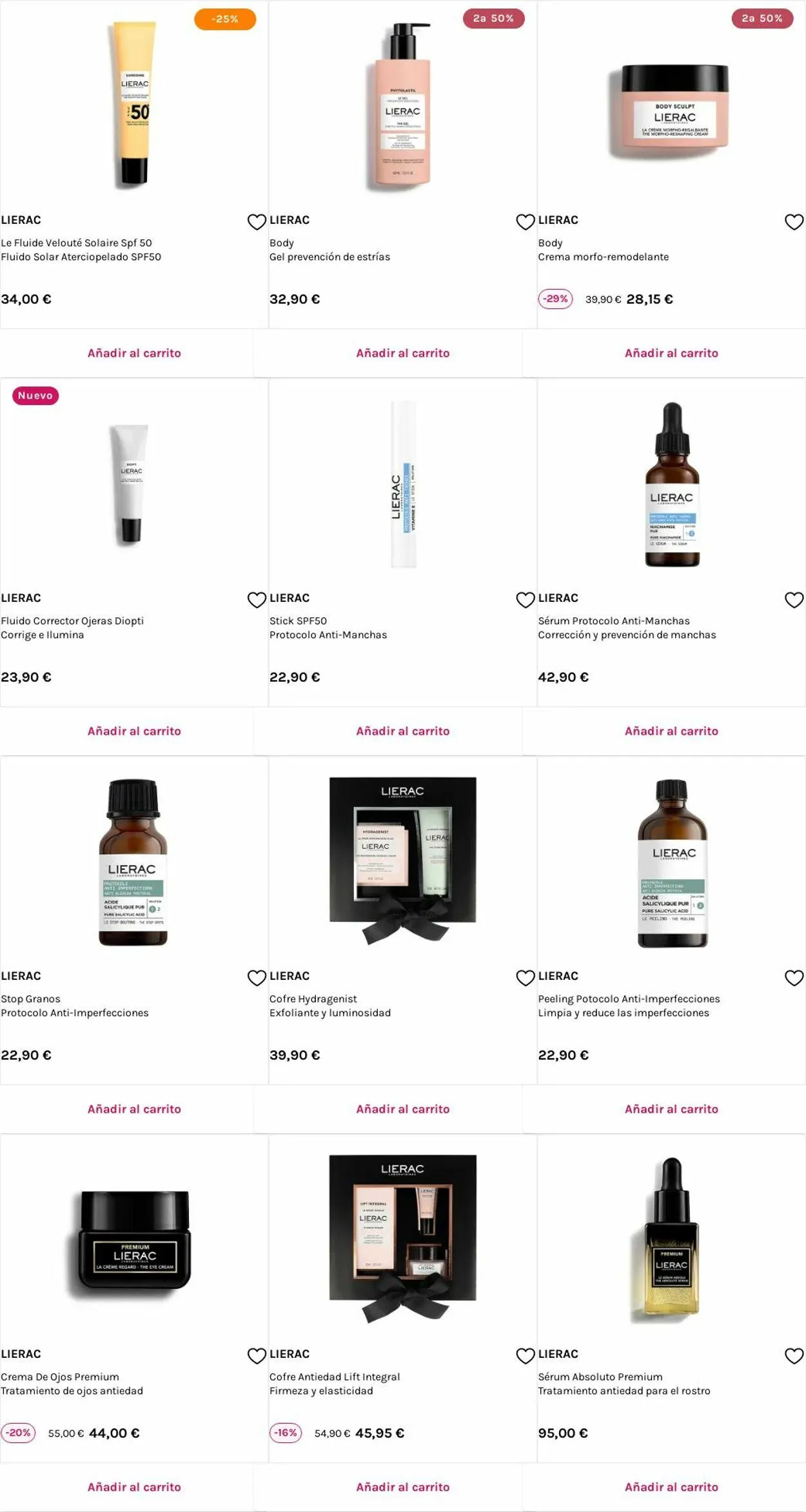This screenshot has width=806, height=1512.
Task: Add Cofre Hydragenist to wishlist heart
Action: 526,978
